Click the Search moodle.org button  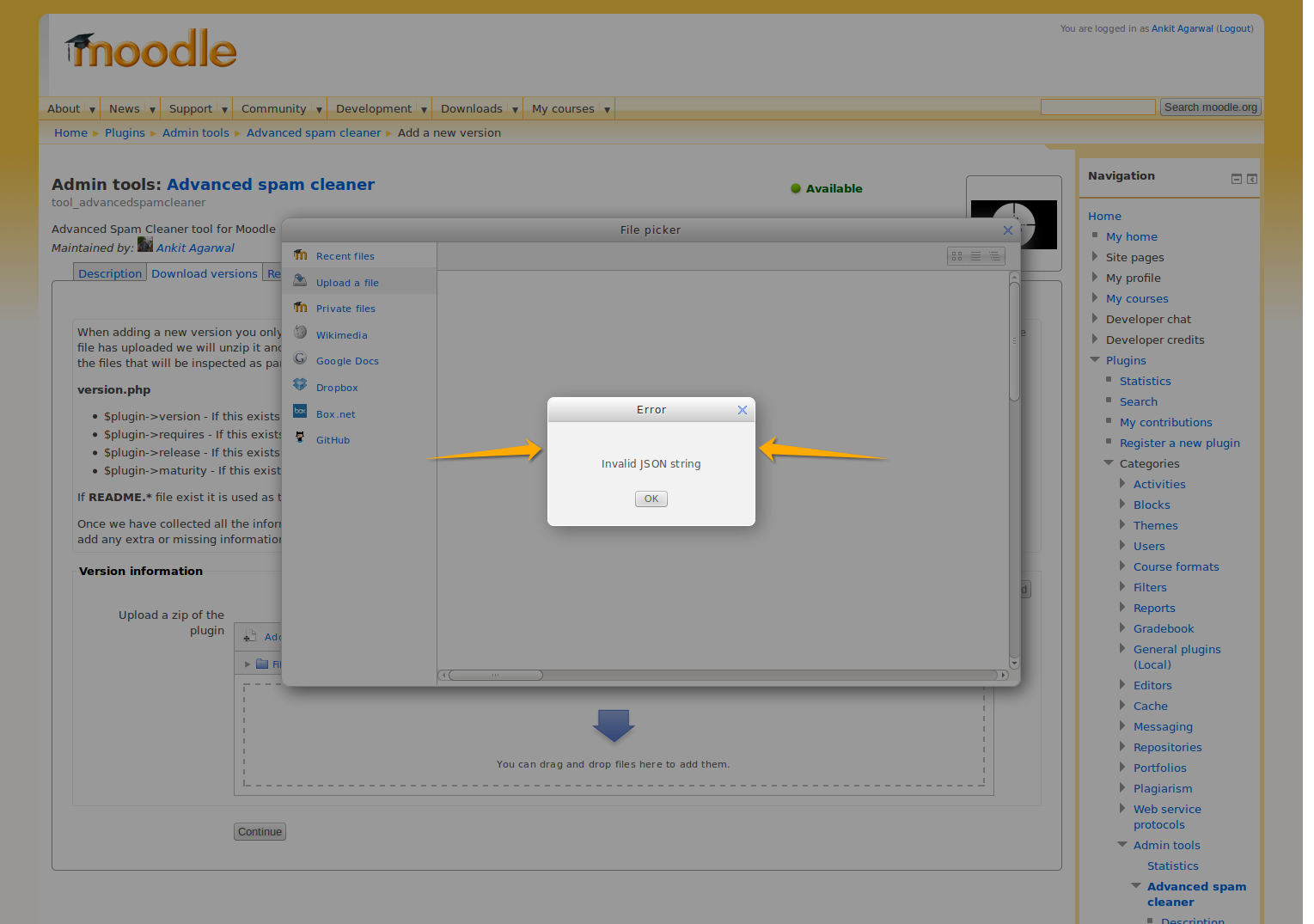click(x=1210, y=107)
